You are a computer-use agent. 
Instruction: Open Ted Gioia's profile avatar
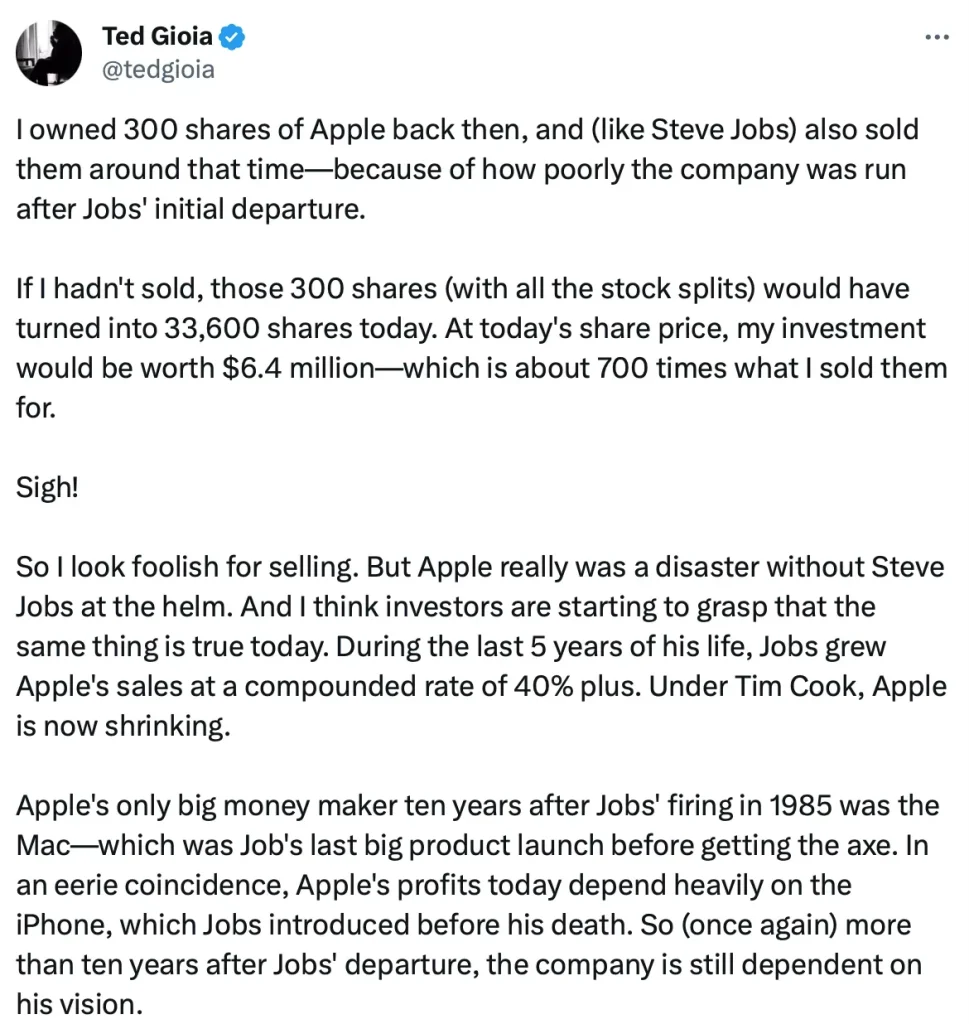(49, 52)
